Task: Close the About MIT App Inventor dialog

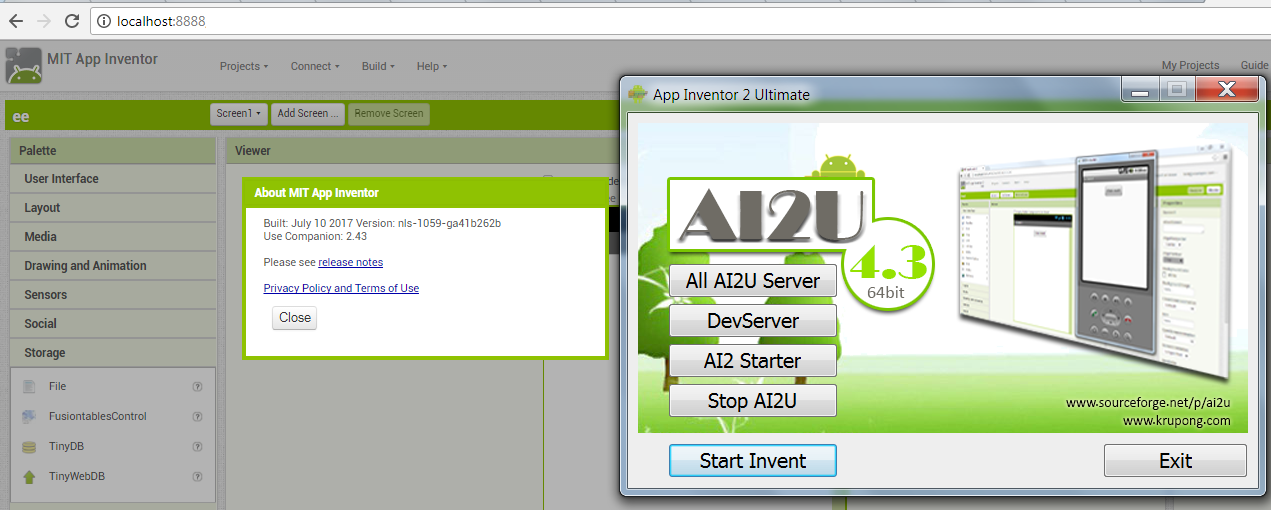Action: [294, 317]
